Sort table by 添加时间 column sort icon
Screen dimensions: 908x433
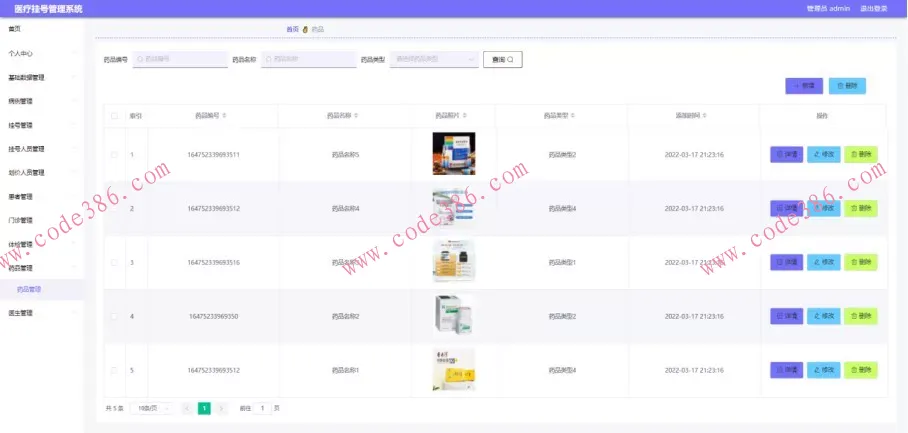[705, 116]
